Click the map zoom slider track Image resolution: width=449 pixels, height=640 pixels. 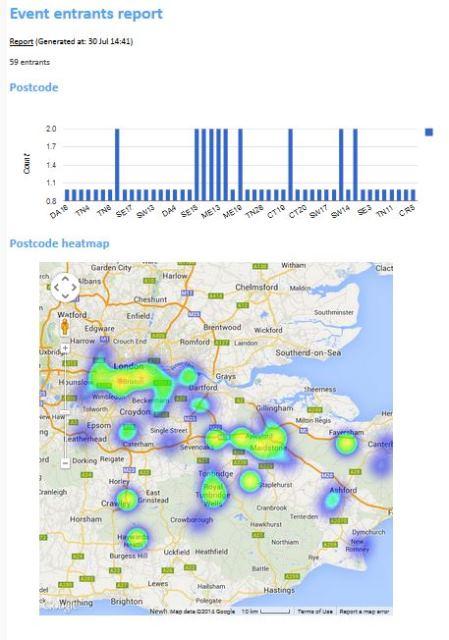(x=65, y=406)
